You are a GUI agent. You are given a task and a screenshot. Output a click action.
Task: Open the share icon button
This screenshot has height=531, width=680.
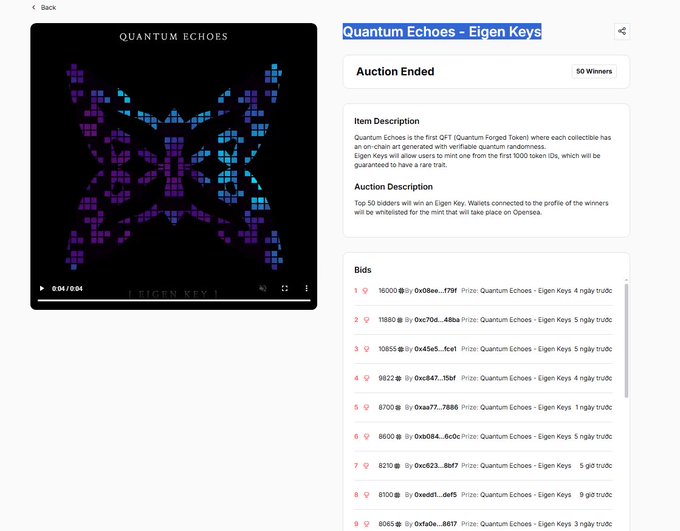[622, 31]
